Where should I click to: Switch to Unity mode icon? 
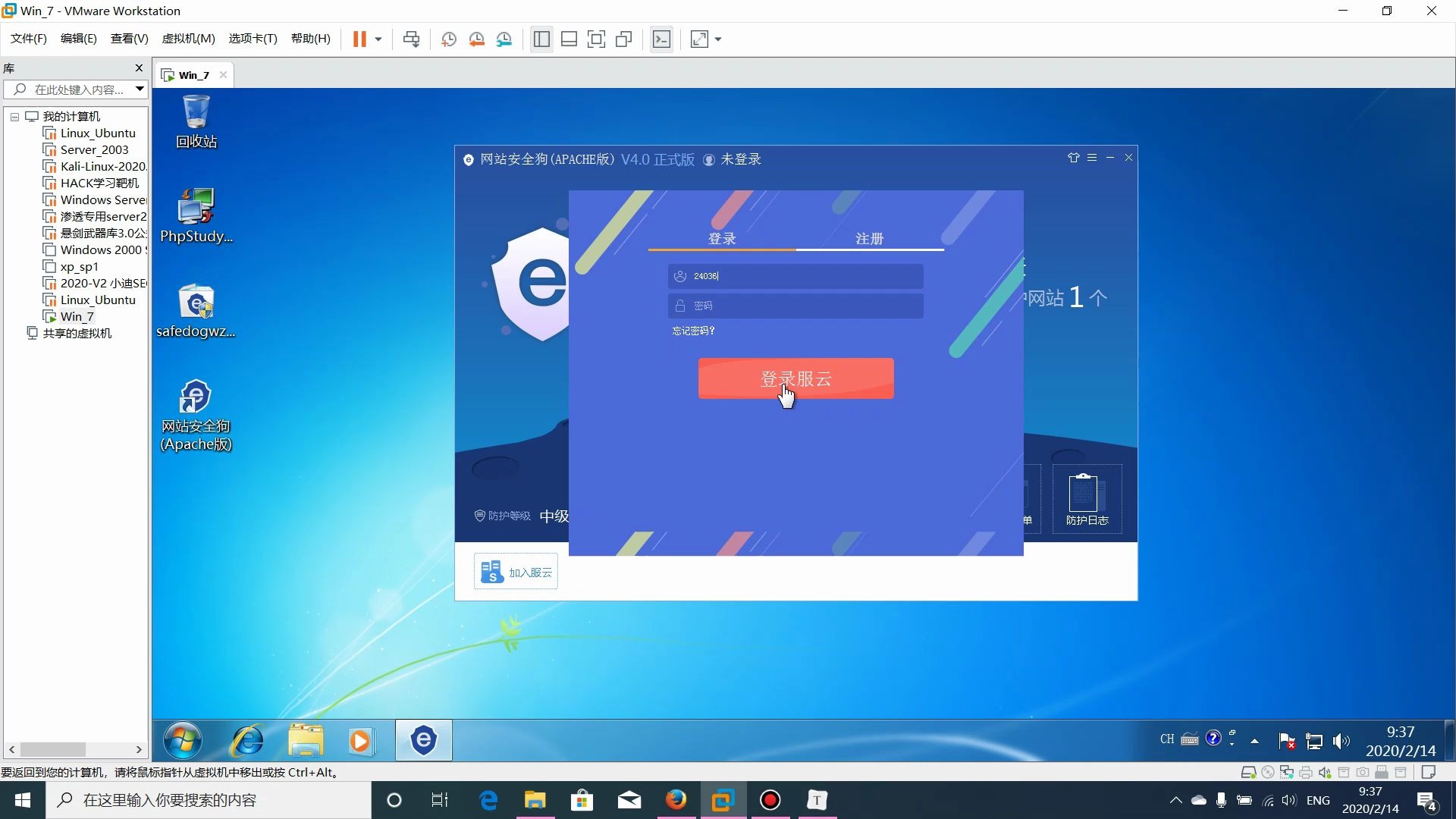point(623,39)
